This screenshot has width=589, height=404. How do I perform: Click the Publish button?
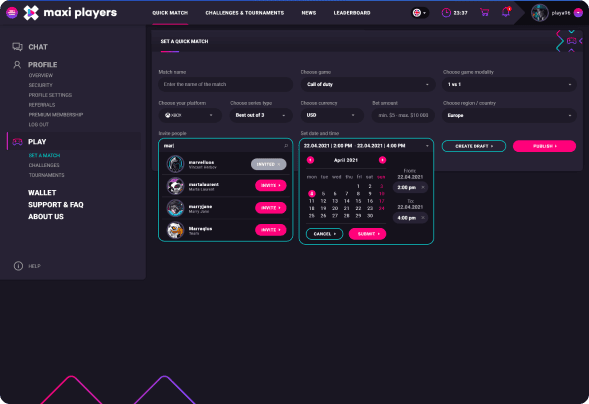[x=544, y=146]
